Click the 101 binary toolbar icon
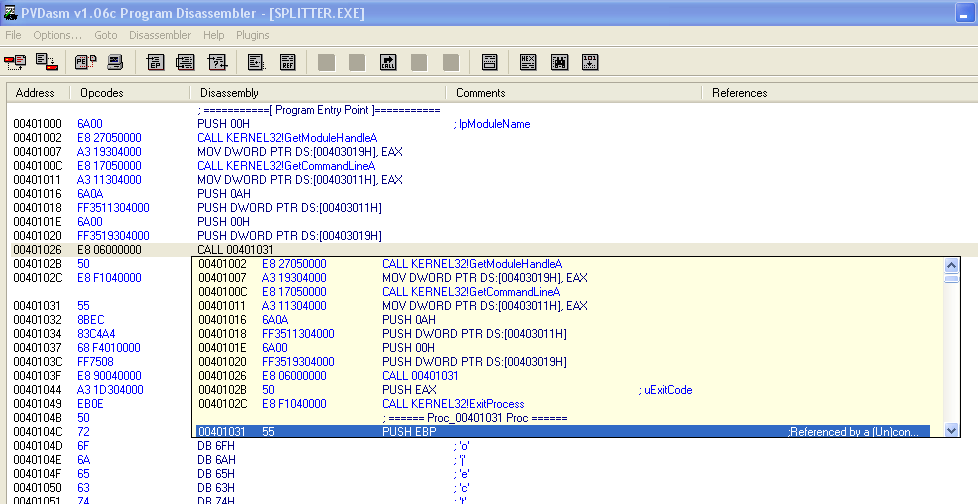978x504 pixels. click(590, 62)
